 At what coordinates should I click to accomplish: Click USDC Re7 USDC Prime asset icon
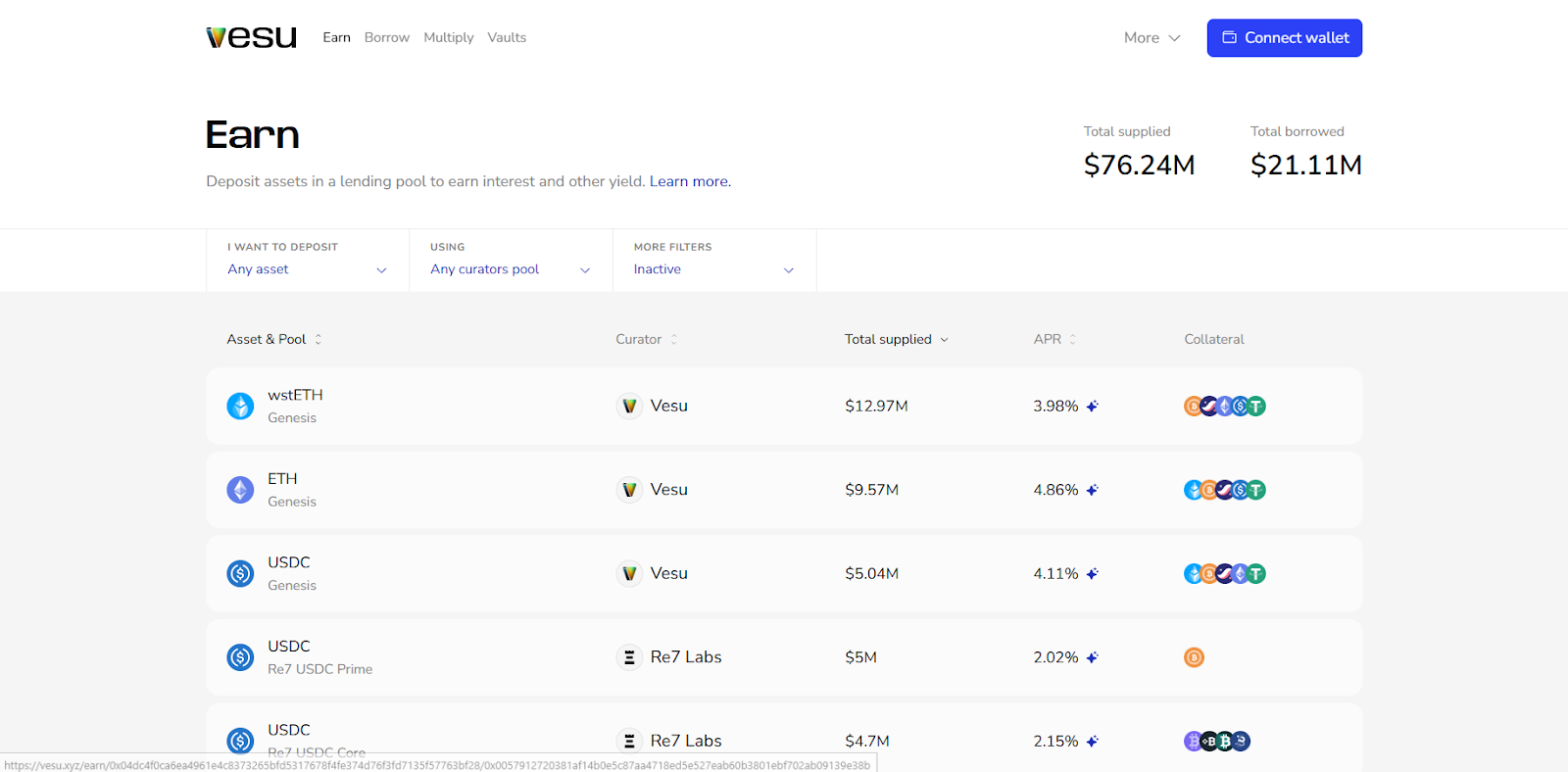(240, 657)
